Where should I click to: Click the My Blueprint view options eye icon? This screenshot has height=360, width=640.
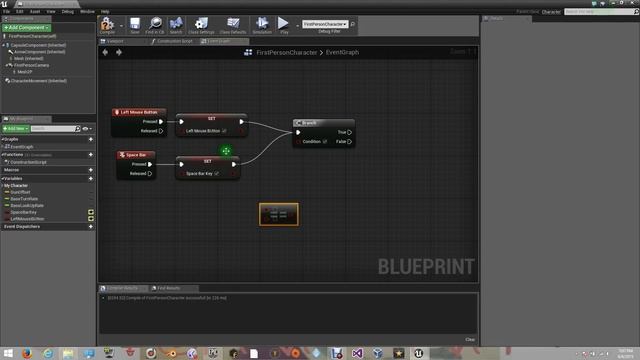[87, 129]
